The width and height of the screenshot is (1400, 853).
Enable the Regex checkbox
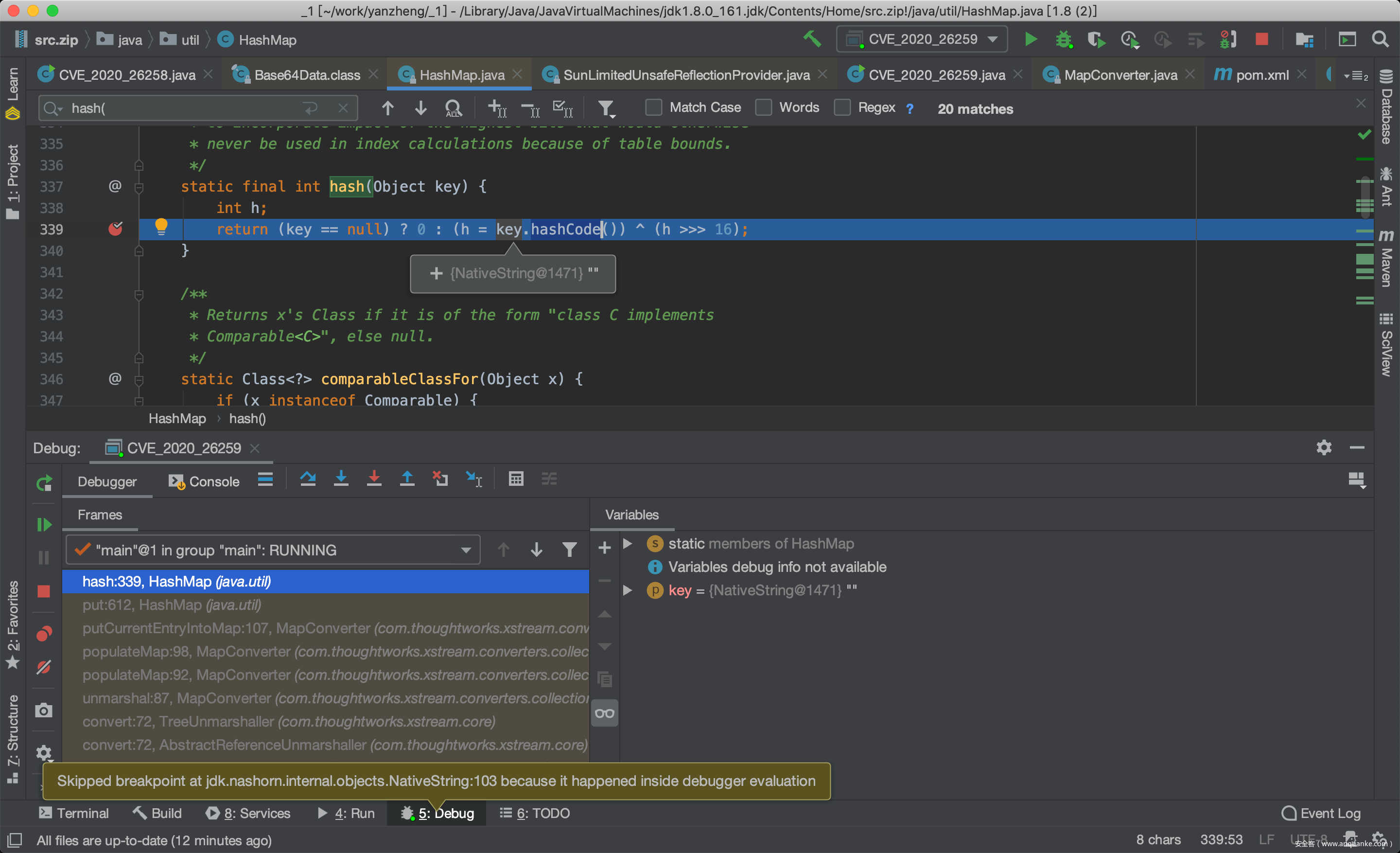pos(842,107)
